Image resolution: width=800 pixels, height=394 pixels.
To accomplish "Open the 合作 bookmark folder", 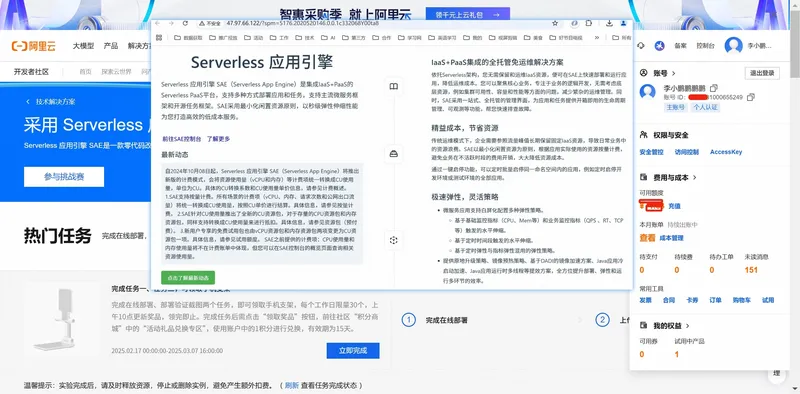I will click(382, 38).
